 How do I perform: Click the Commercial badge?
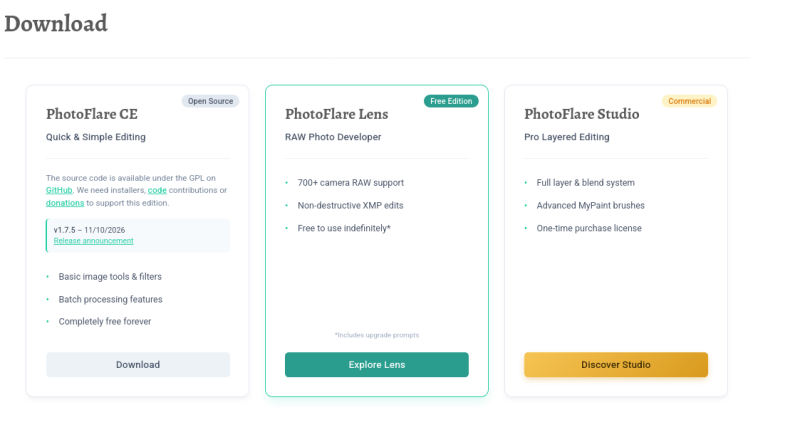tap(689, 101)
